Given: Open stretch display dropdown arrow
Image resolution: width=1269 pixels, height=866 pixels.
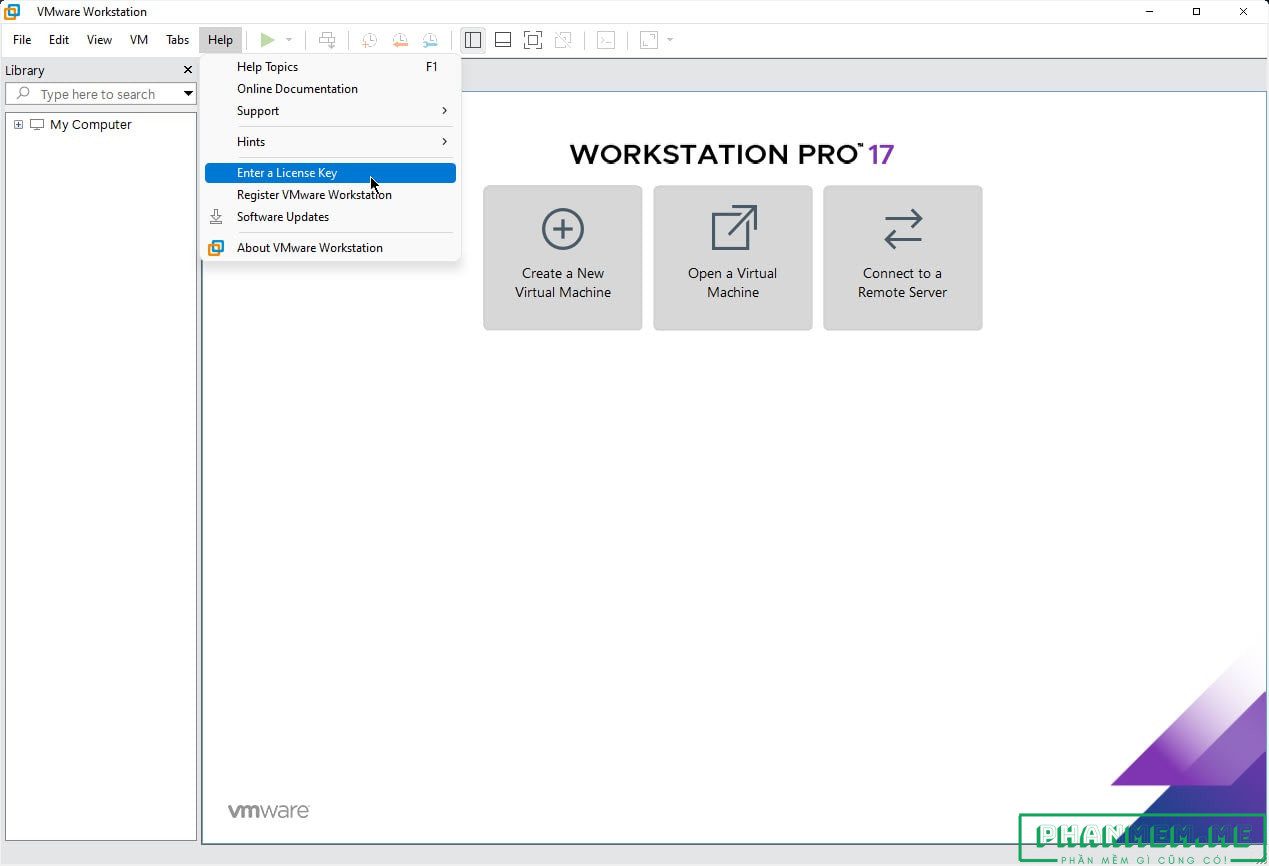Looking at the screenshot, I should point(670,40).
